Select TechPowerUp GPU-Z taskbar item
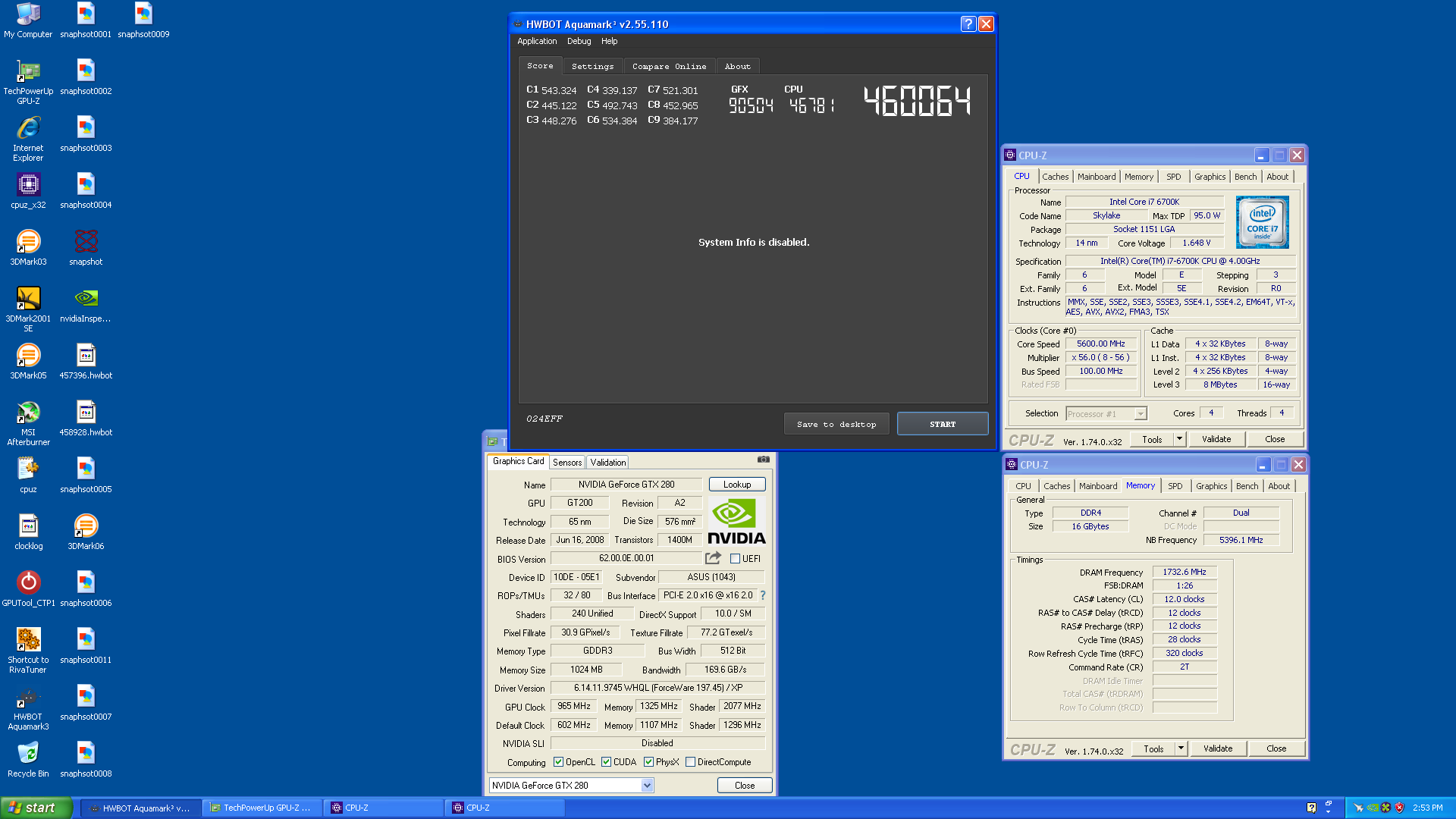 (262, 808)
